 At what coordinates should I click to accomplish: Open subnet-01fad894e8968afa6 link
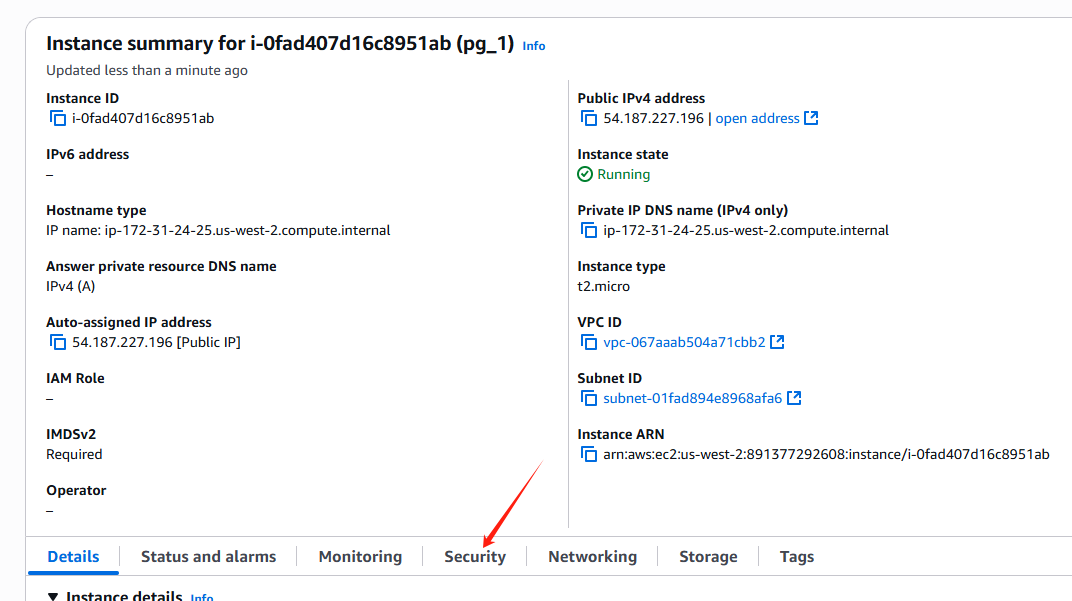coord(692,399)
